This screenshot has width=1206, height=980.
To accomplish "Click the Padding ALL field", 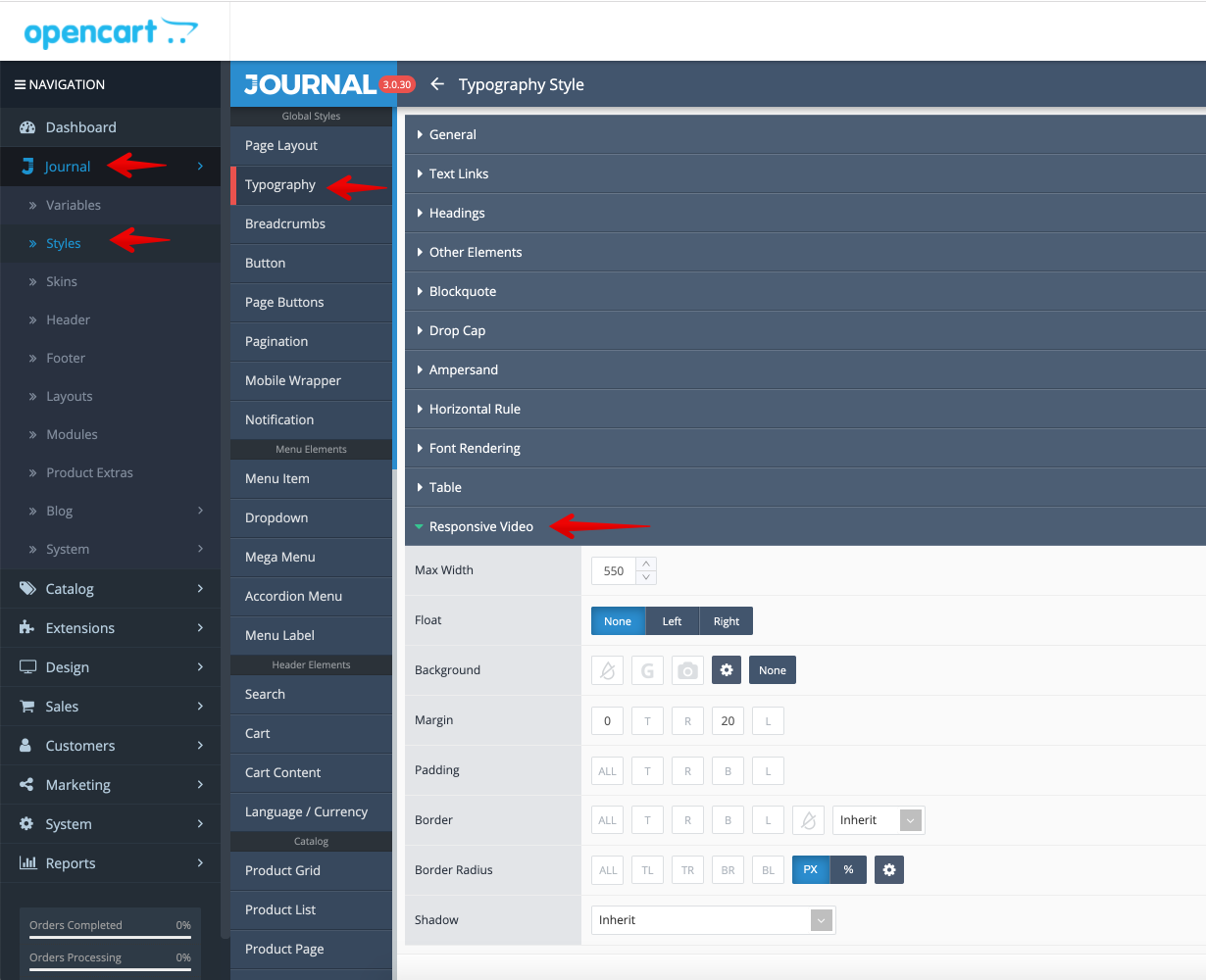I will click(608, 771).
